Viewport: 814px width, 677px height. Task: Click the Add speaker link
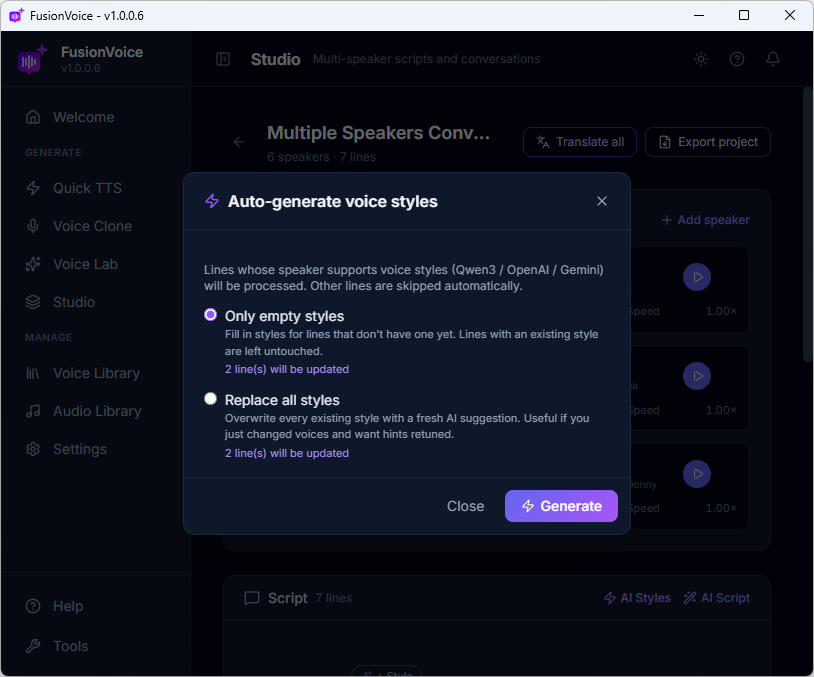[x=706, y=220]
